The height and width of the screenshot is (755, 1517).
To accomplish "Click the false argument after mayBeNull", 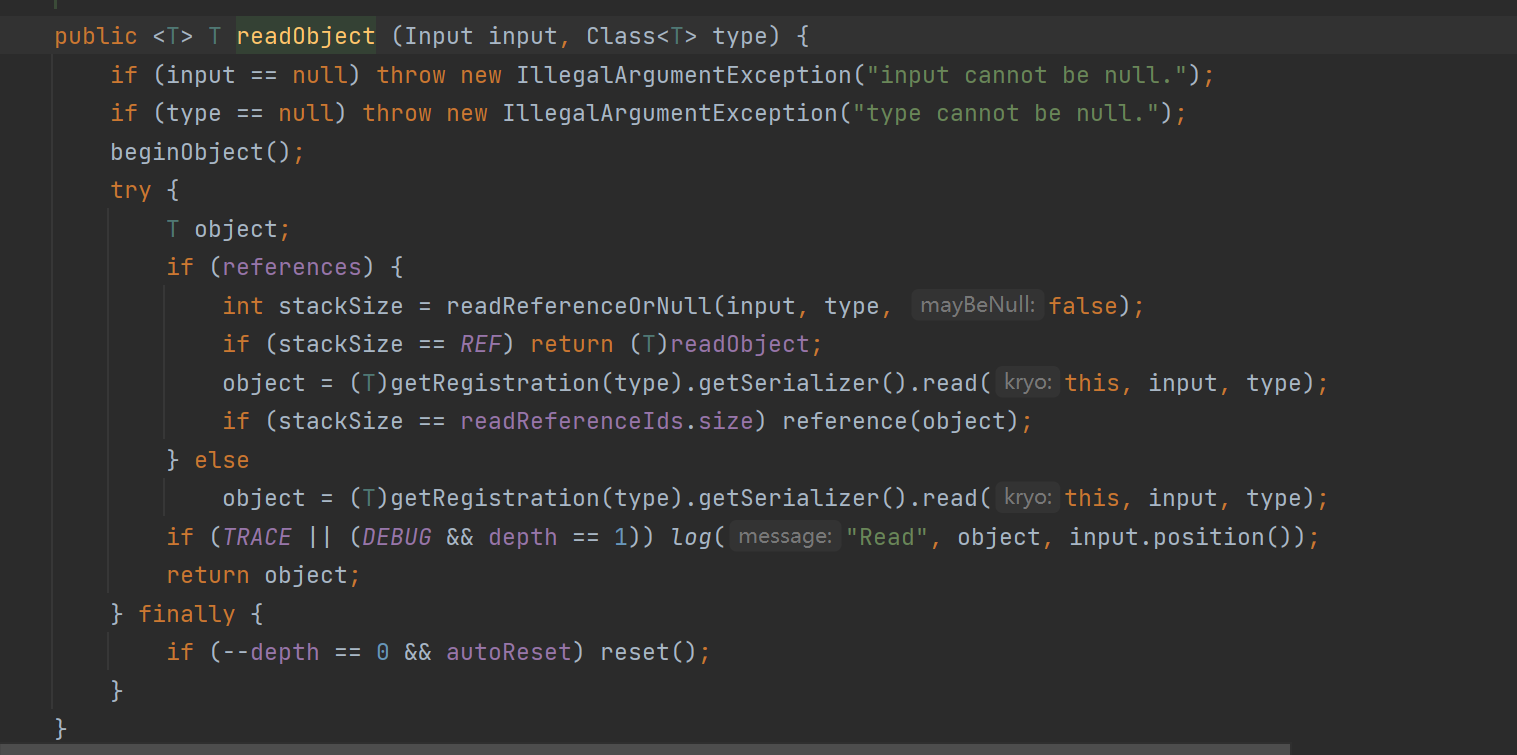I will [1083, 306].
